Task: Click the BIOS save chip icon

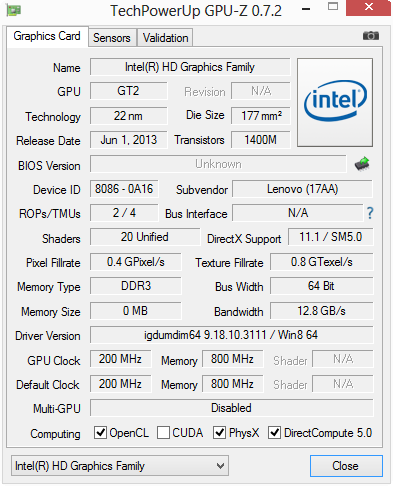Action: pyautogui.click(x=362, y=164)
